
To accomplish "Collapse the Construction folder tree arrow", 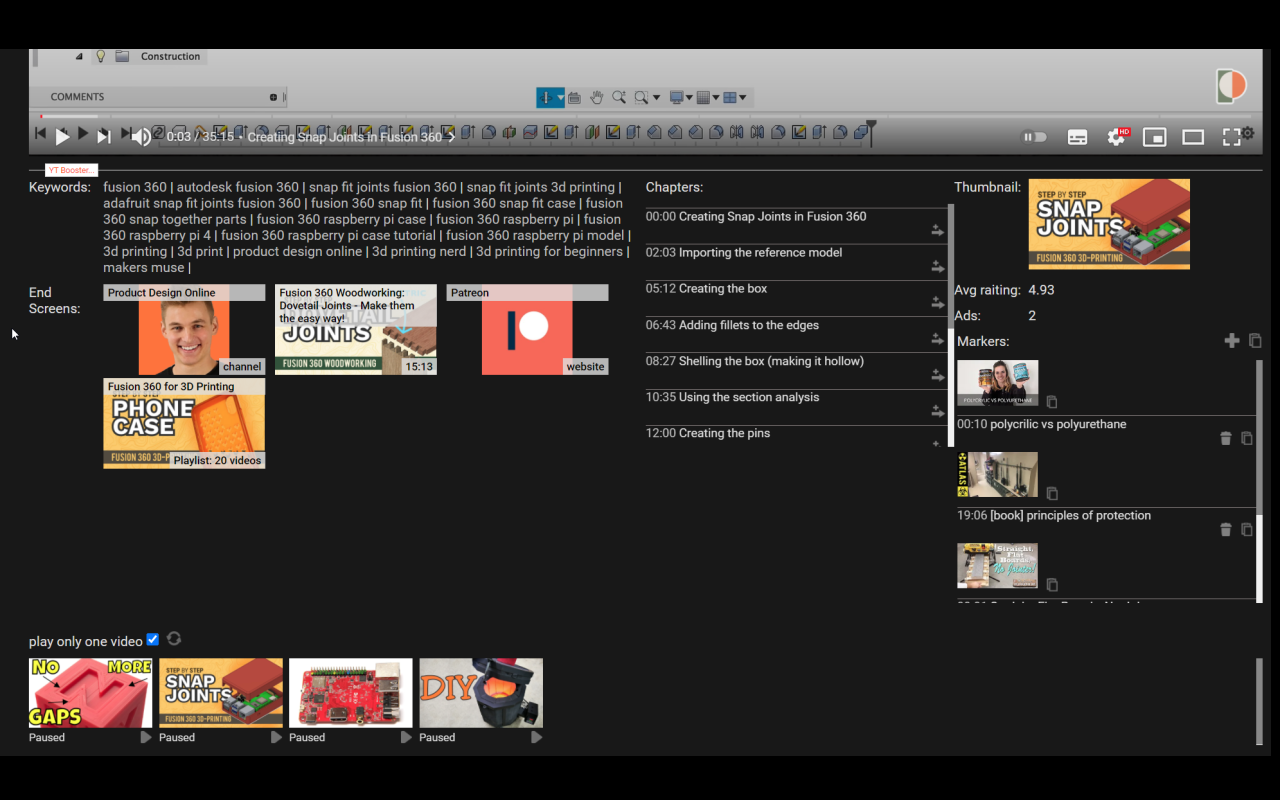I will [79, 57].
